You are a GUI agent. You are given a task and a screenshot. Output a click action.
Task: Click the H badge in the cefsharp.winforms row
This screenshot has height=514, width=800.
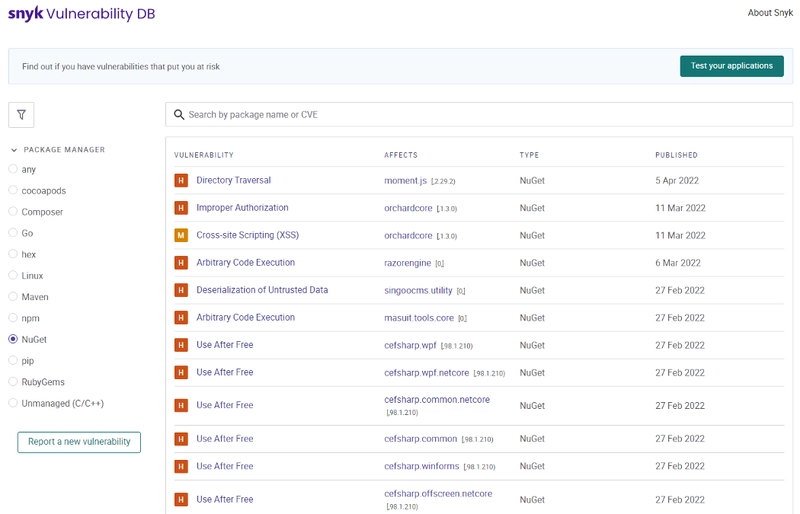[181, 466]
